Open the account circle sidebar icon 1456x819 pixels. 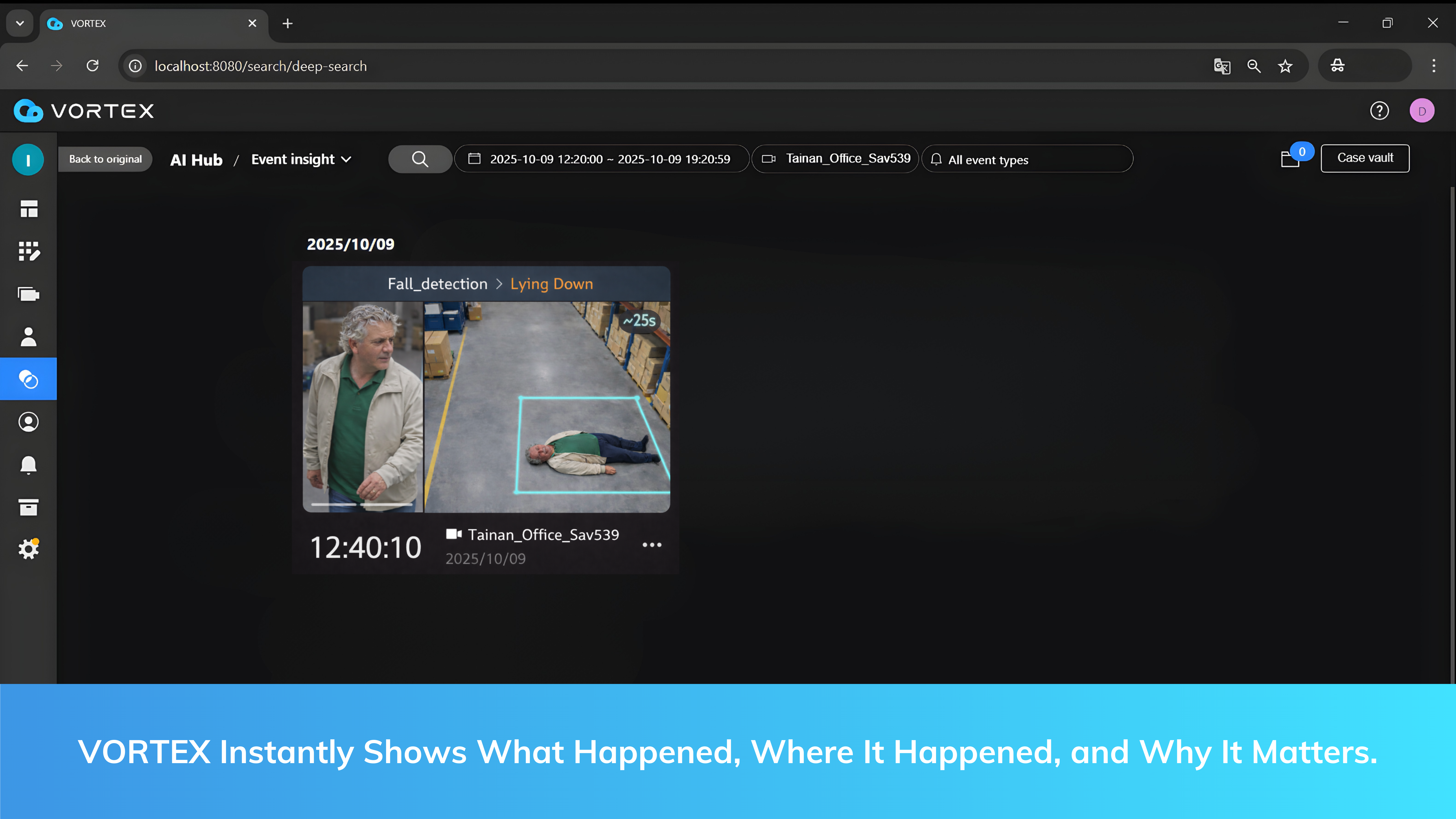click(28, 422)
